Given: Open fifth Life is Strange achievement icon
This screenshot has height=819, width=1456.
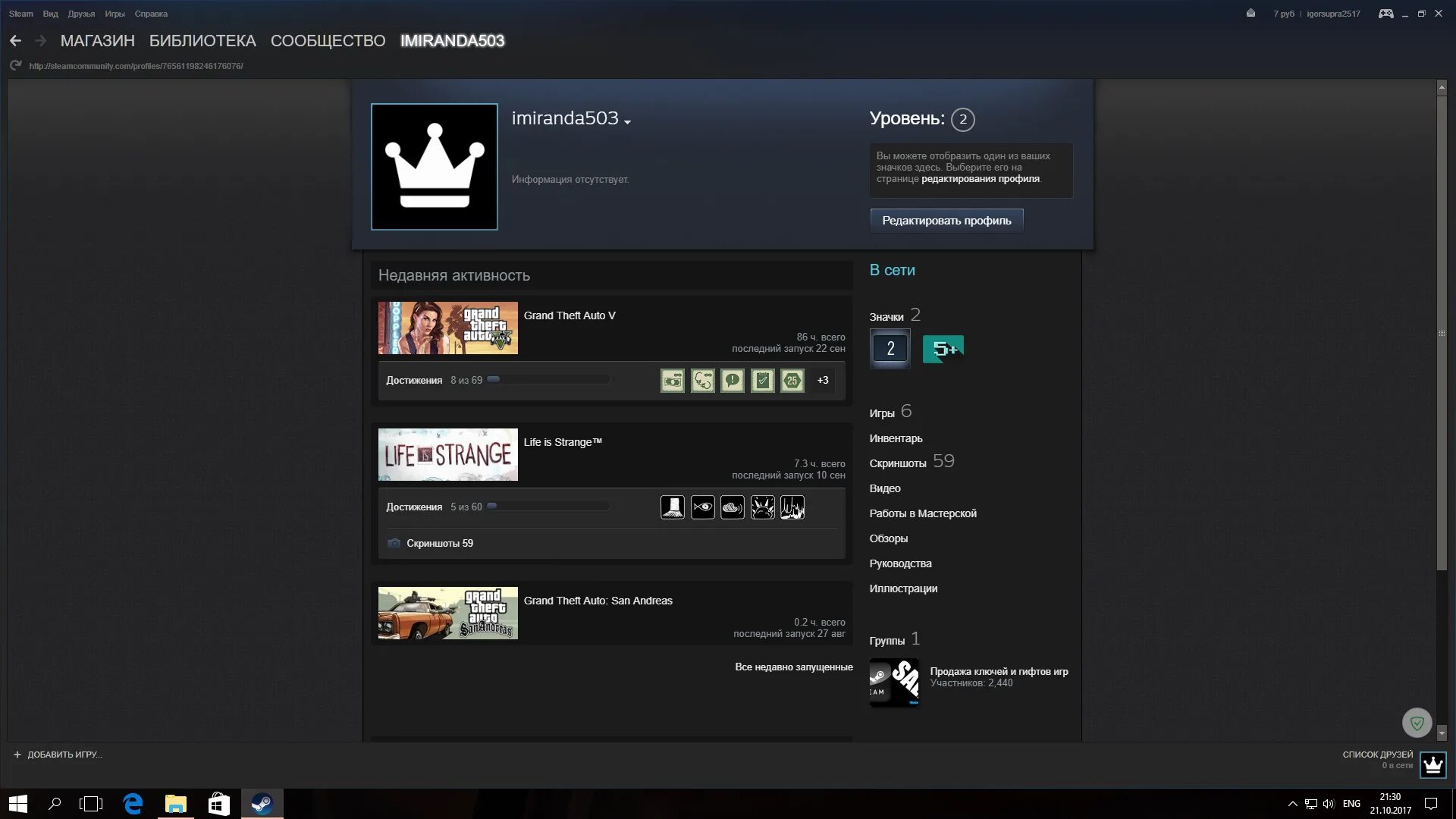Looking at the screenshot, I should 792,507.
